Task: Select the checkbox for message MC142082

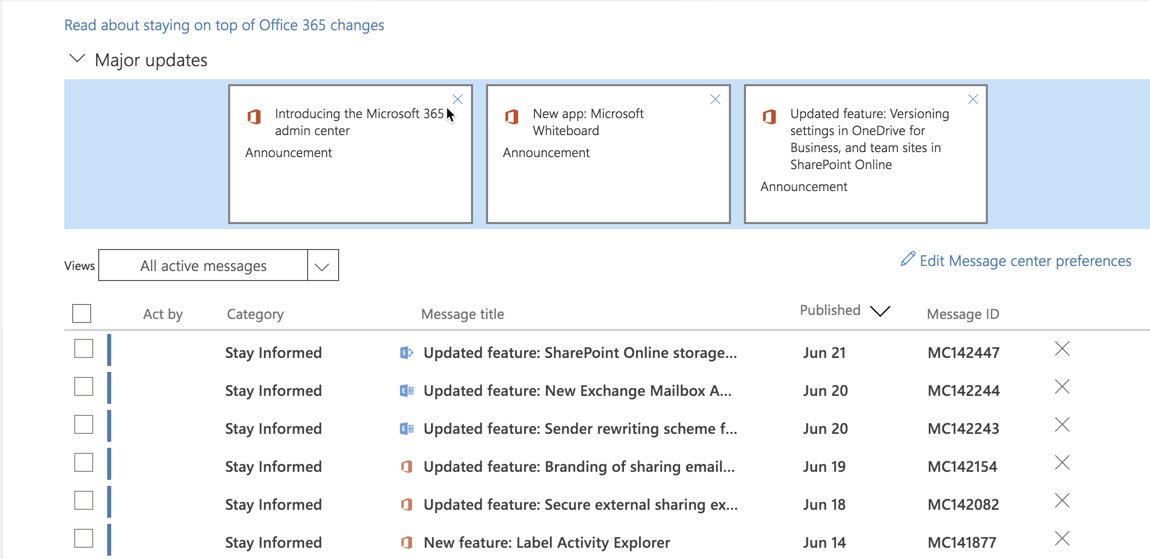Action: [x=84, y=500]
